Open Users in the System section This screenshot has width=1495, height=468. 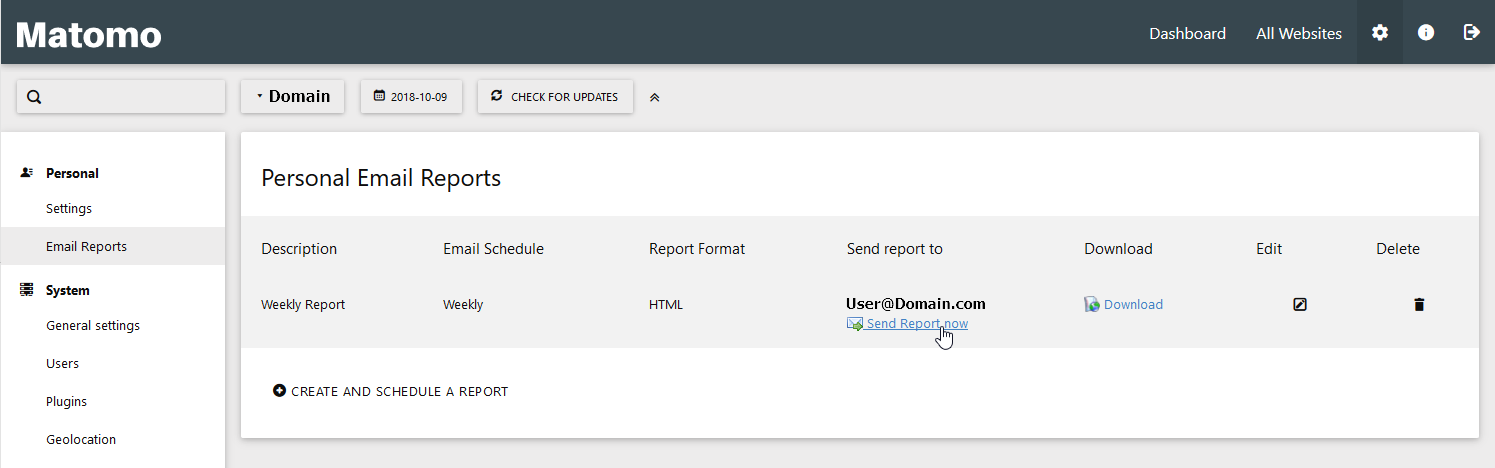62,364
